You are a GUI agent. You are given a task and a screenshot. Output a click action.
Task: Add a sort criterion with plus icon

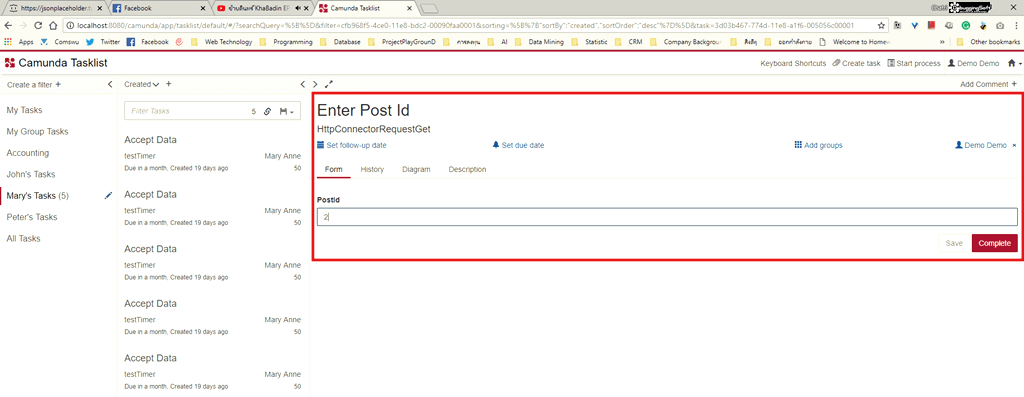tap(168, 84)
